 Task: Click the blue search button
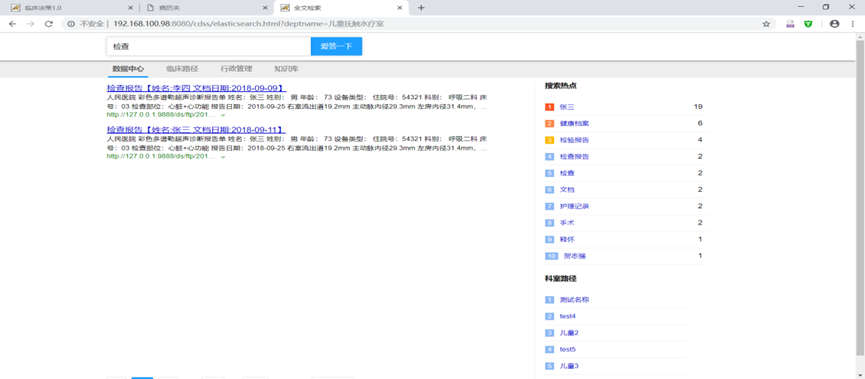337,47
